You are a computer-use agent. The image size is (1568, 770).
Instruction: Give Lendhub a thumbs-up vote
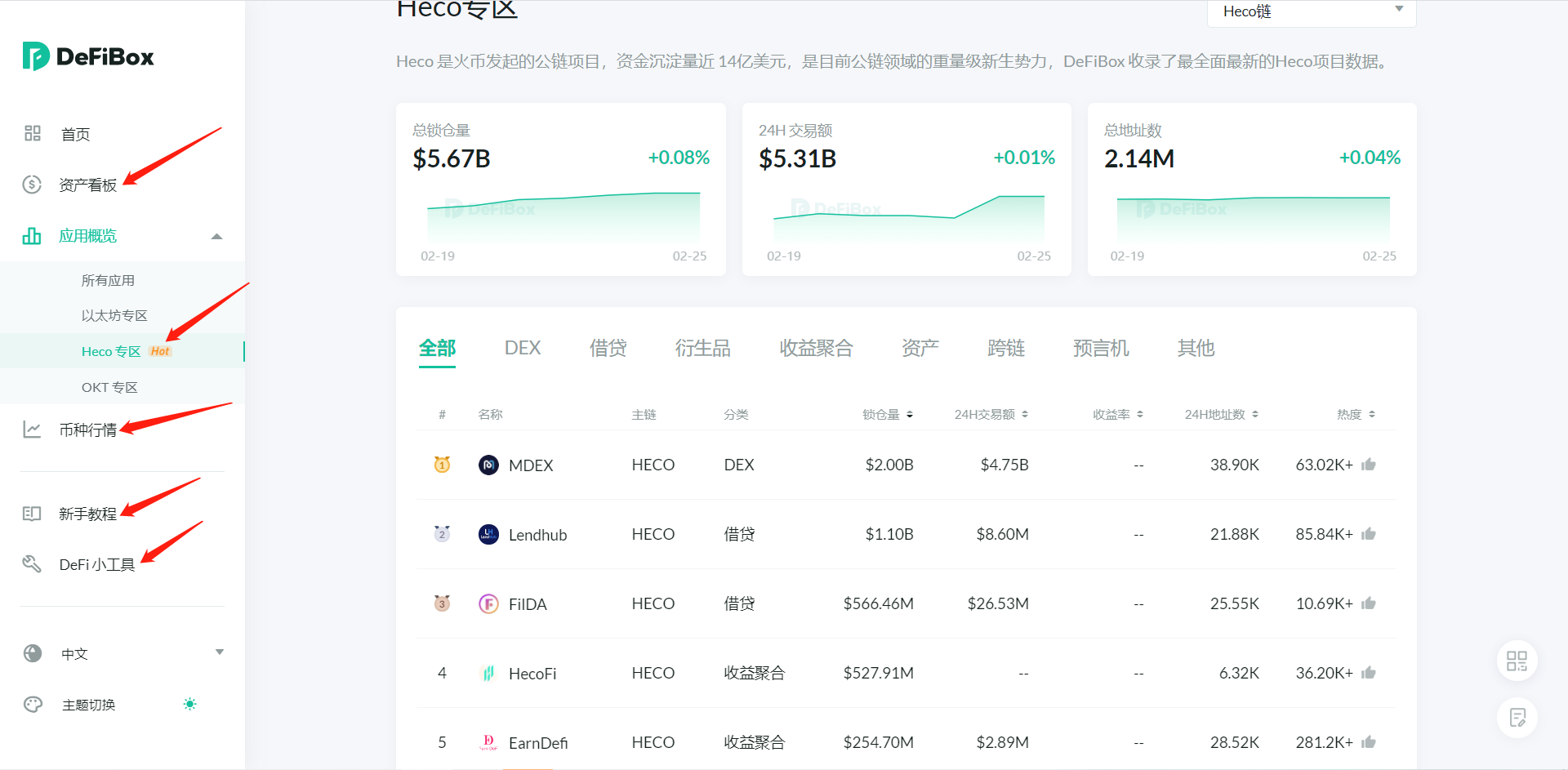1370,534
